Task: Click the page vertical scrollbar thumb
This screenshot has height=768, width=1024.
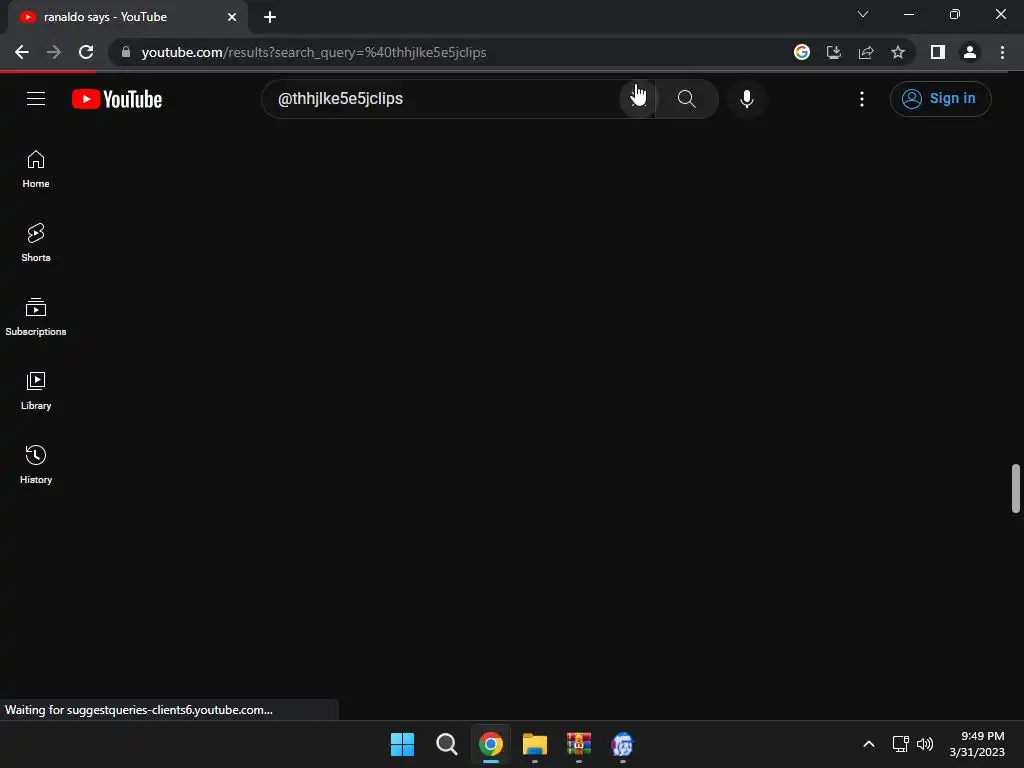Action: [x=1016, y=488]
